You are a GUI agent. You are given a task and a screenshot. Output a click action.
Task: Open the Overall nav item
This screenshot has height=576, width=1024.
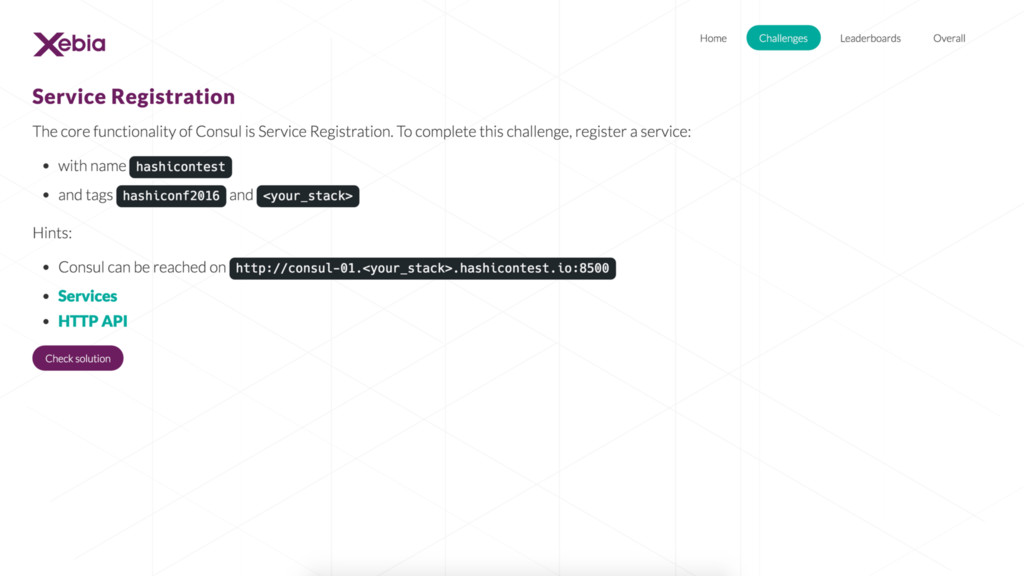[949, 38]
